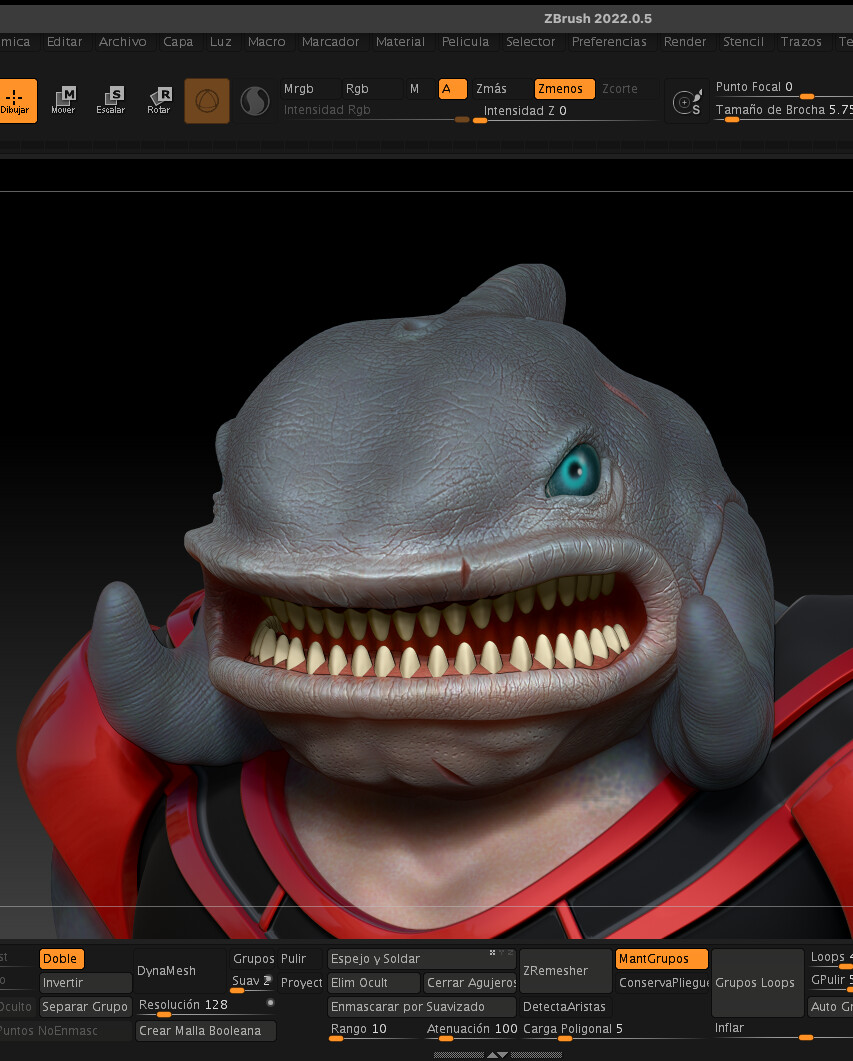Click the DetectaAristas button
853x1061 pixels.
coord(566,1006)
